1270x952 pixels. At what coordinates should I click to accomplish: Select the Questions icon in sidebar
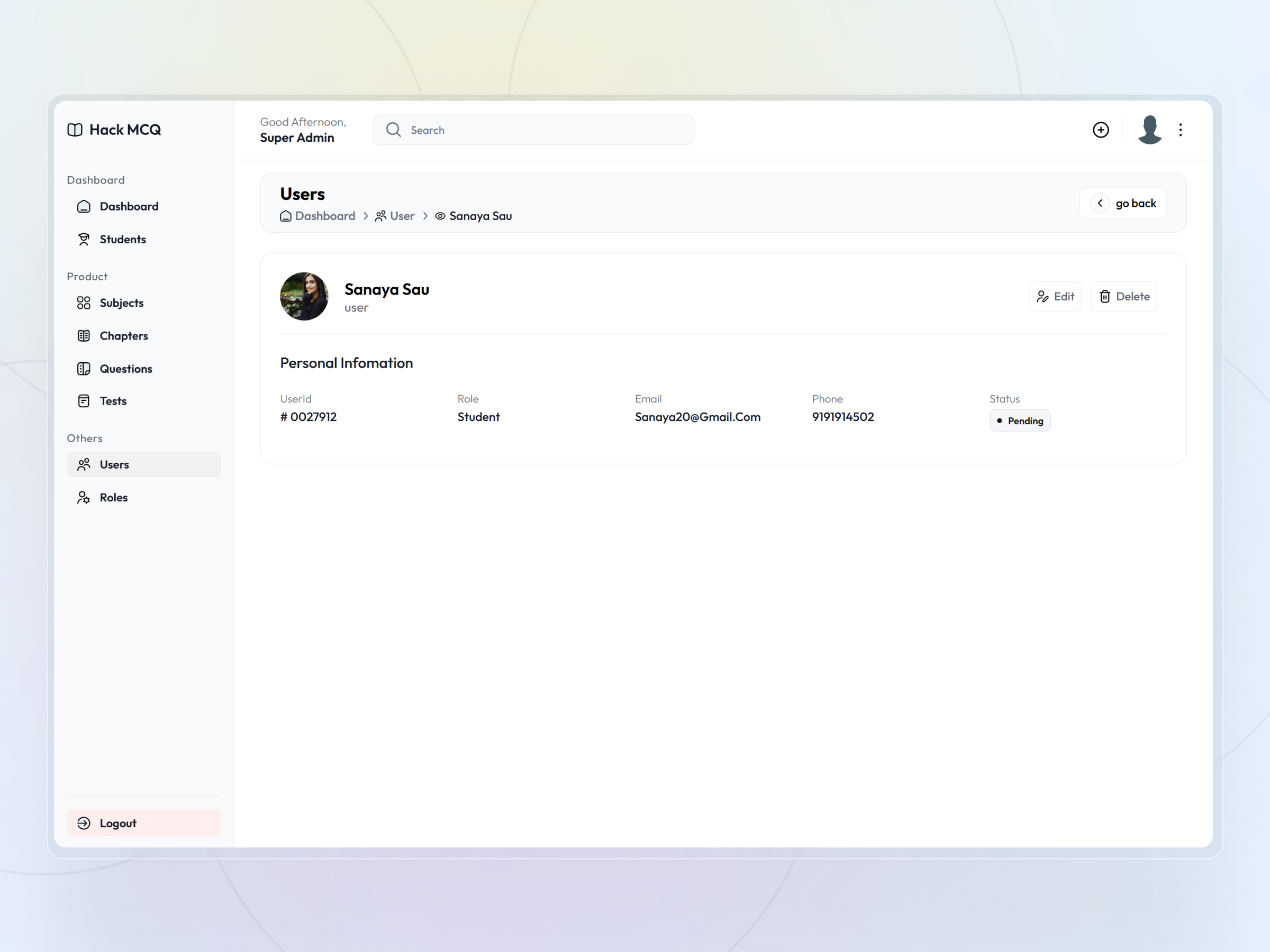(84, 369)
